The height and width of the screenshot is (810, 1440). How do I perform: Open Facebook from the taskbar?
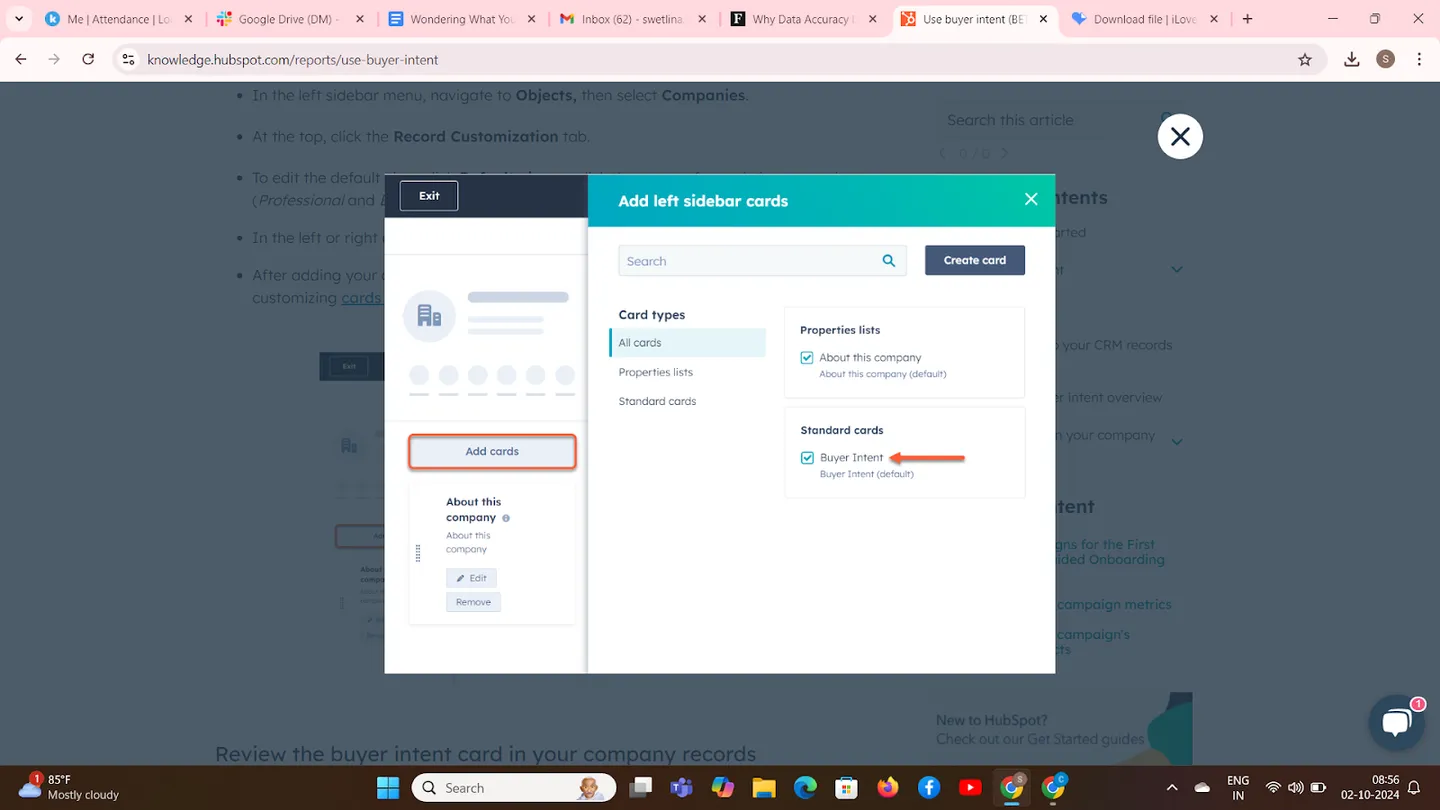pyautogui.click(x=929, y=788)
